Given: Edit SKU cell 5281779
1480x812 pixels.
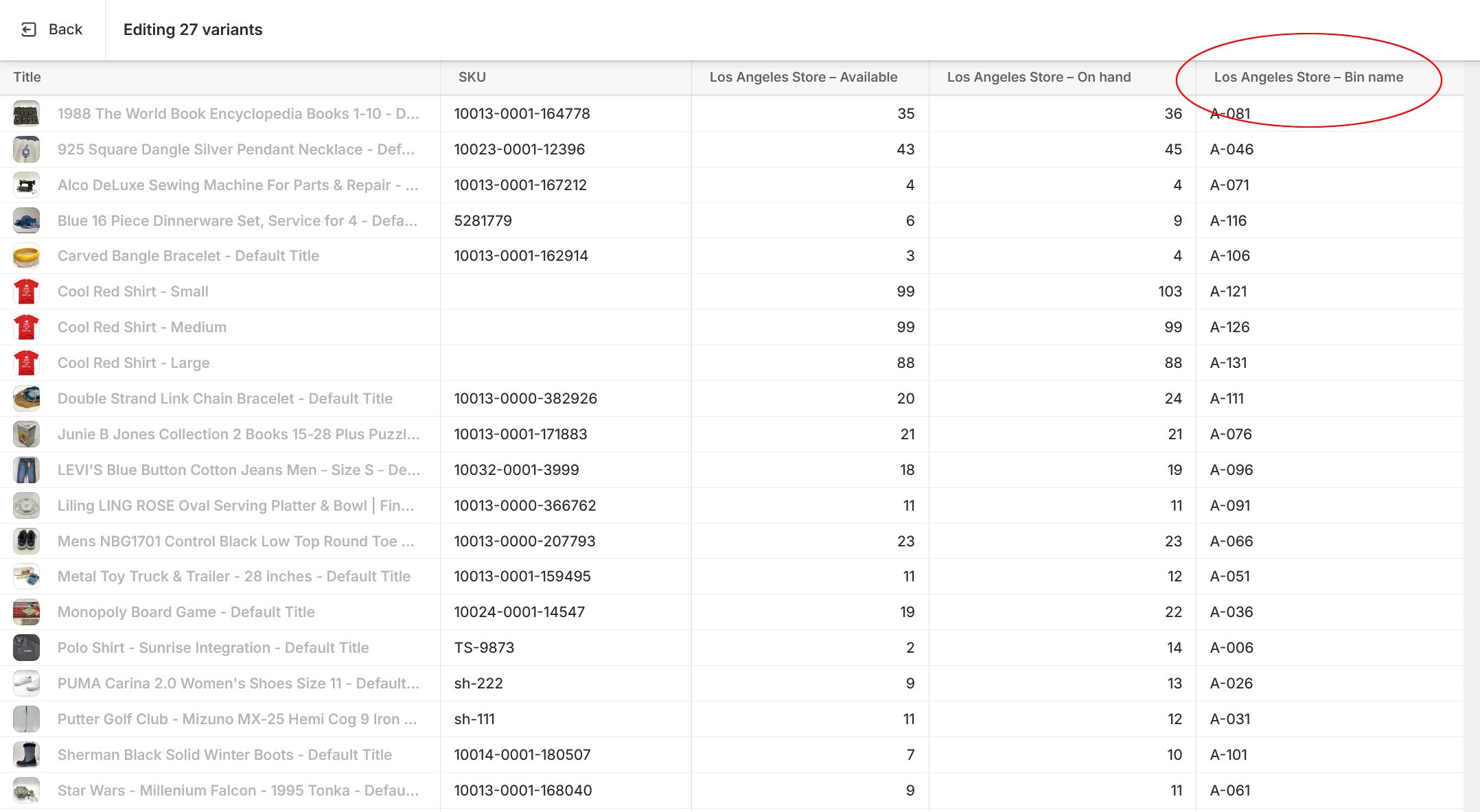Looking at the screenshot, I should coord(566,221).
